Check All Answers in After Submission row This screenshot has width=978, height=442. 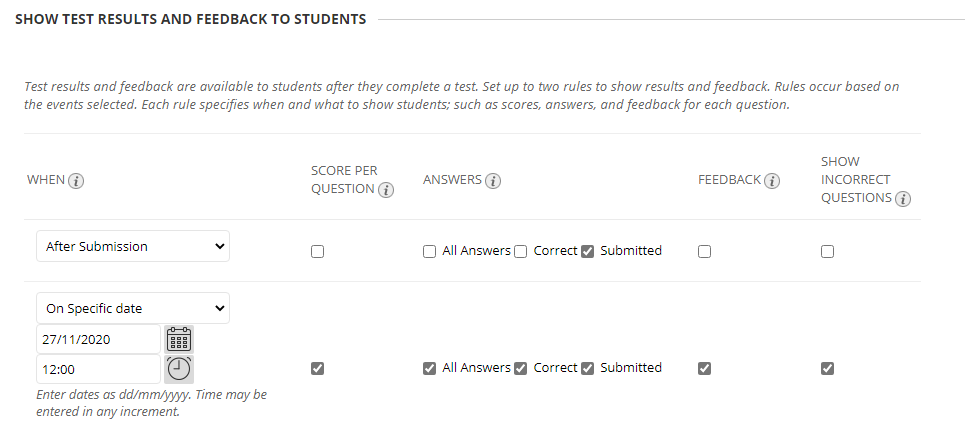pos(429,252)
